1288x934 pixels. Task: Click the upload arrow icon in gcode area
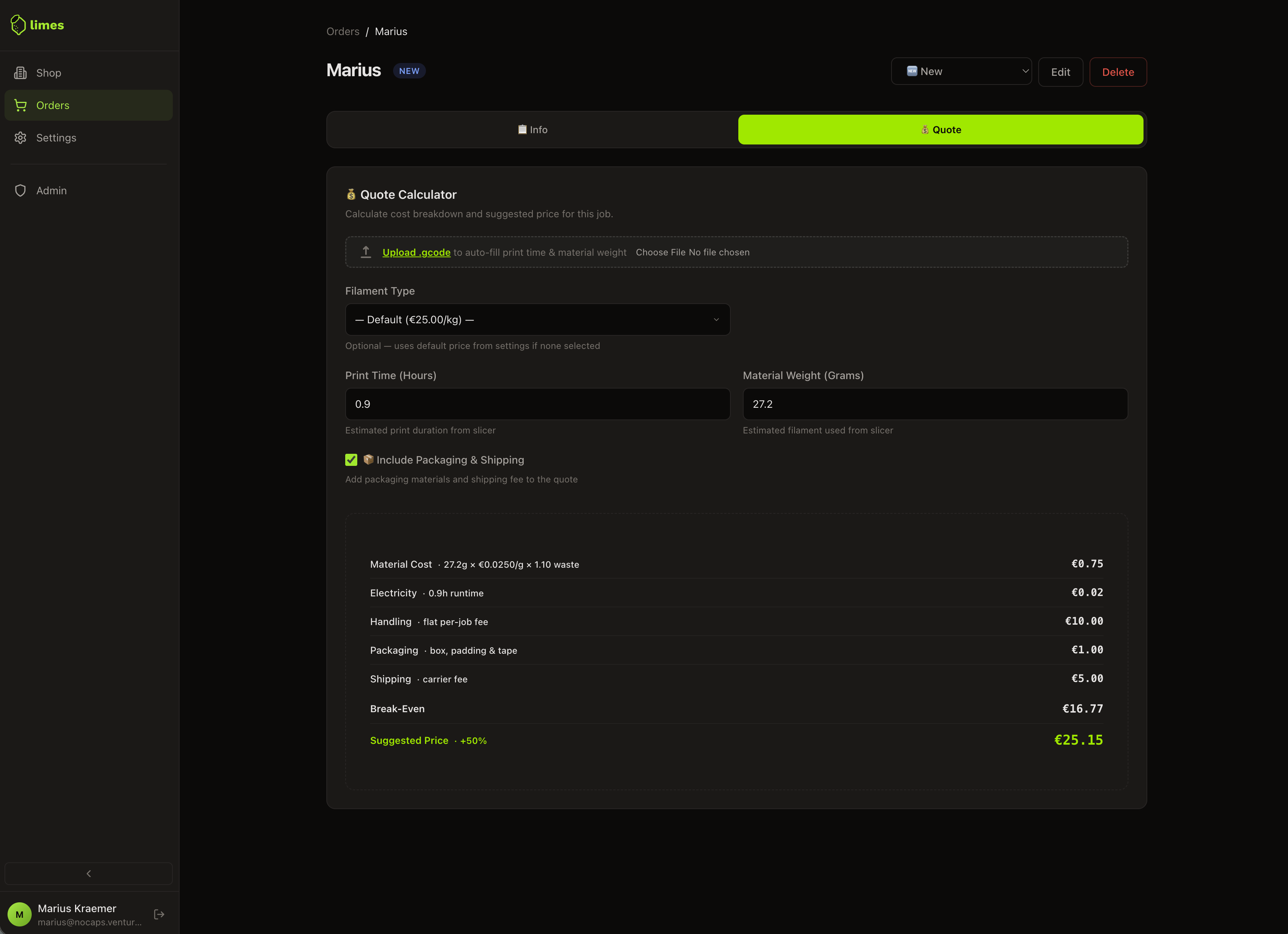click(x=365, y=252)
